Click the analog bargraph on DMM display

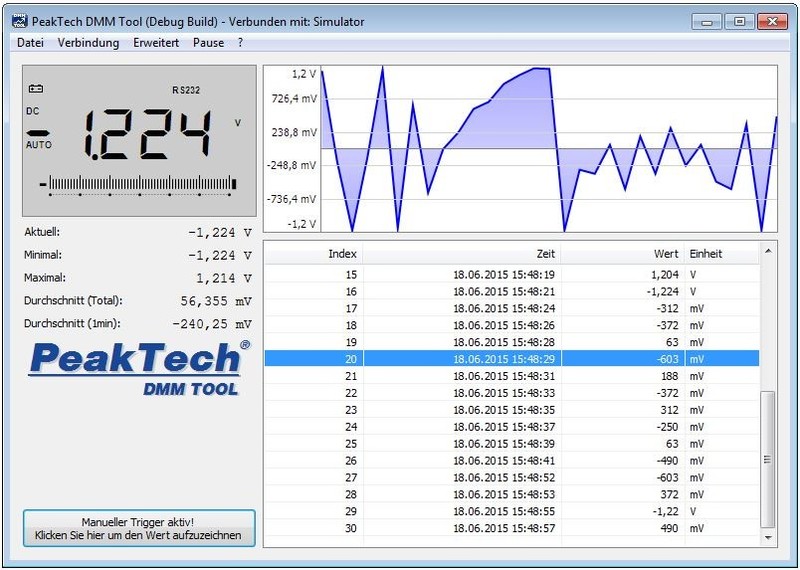tap(137, 183)
